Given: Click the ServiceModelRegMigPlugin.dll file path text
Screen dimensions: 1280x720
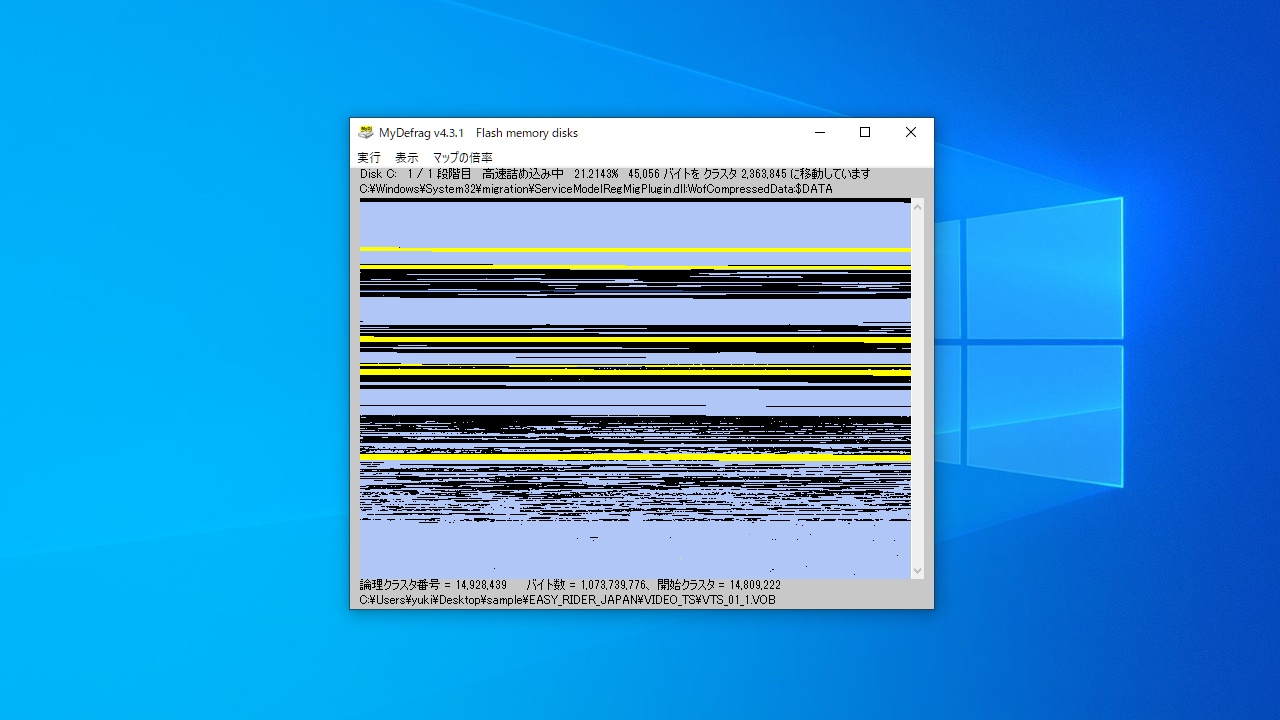Looking at the screenshot, I should (x=596, y=189).
